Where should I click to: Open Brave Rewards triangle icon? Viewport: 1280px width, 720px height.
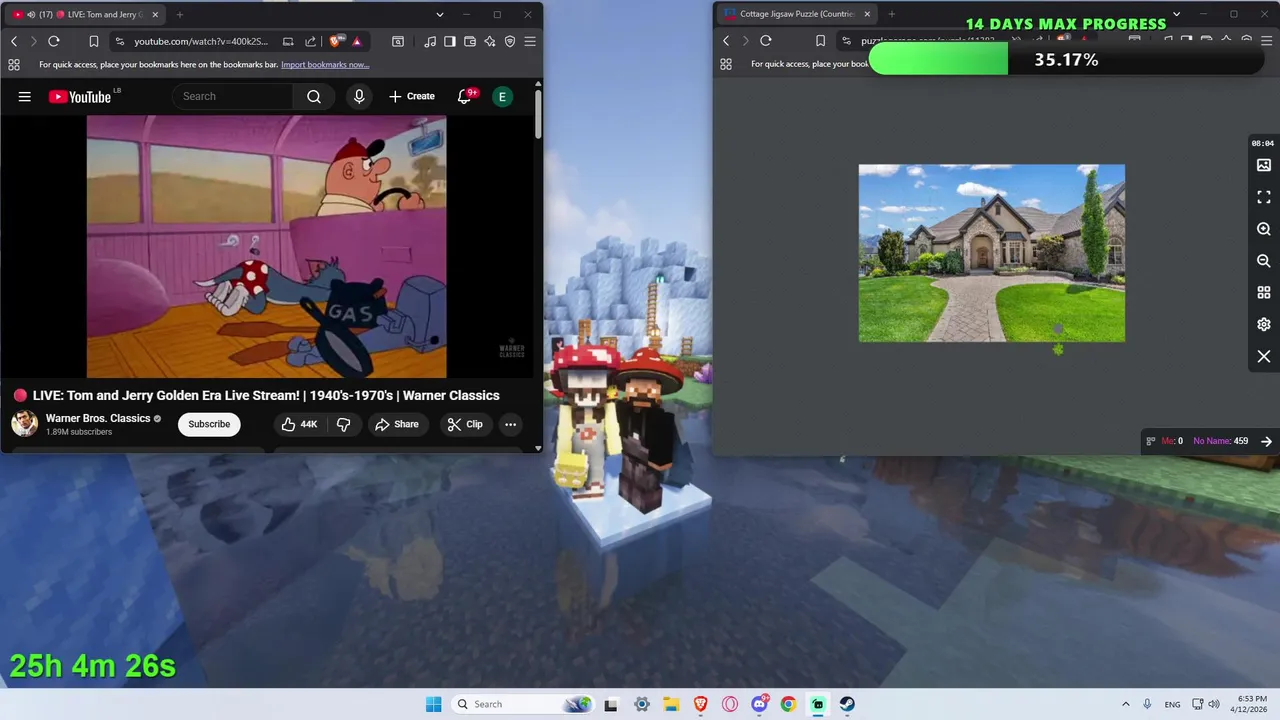356,41
